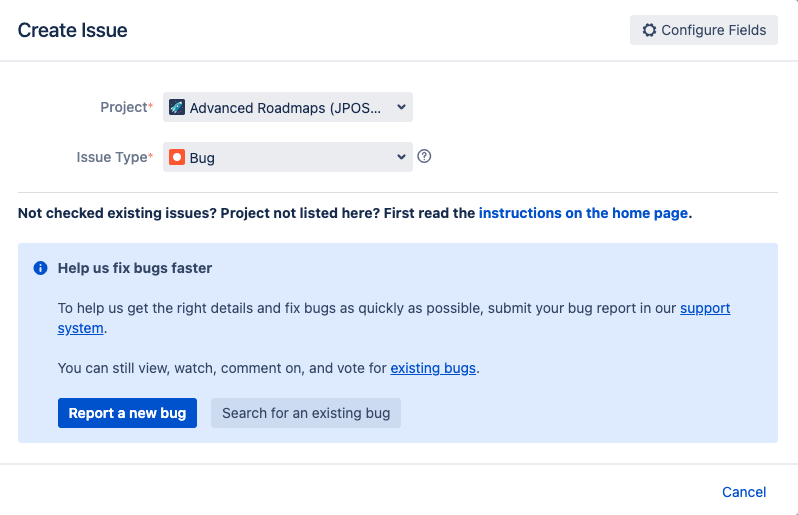This screenshot has height=515, width=798.
Task: Expand the Issue Type dropdown chevron
Action: pyautogui.click(x=402, y=157)
